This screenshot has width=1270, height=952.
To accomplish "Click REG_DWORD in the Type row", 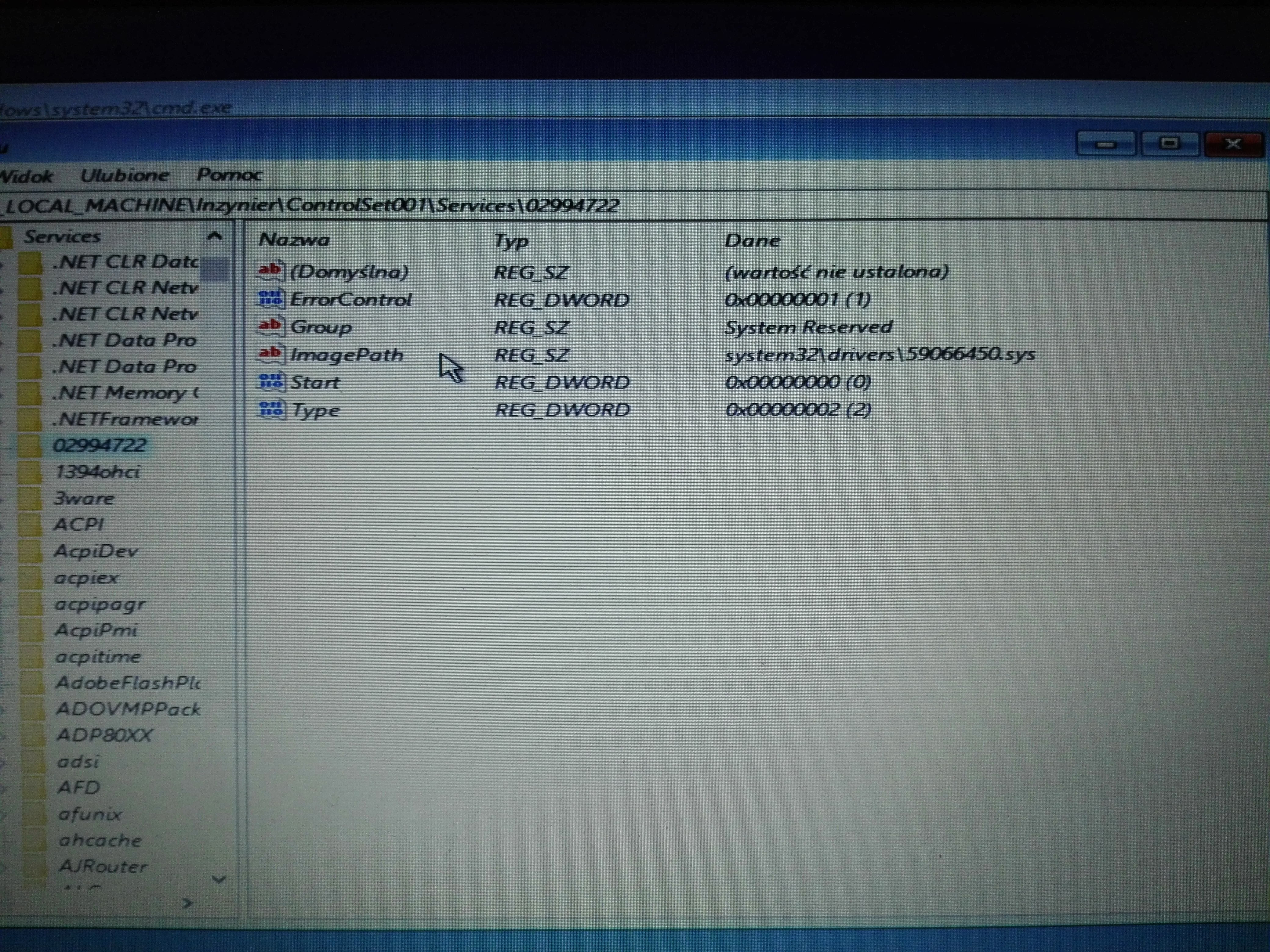I will tap(562, 410).
